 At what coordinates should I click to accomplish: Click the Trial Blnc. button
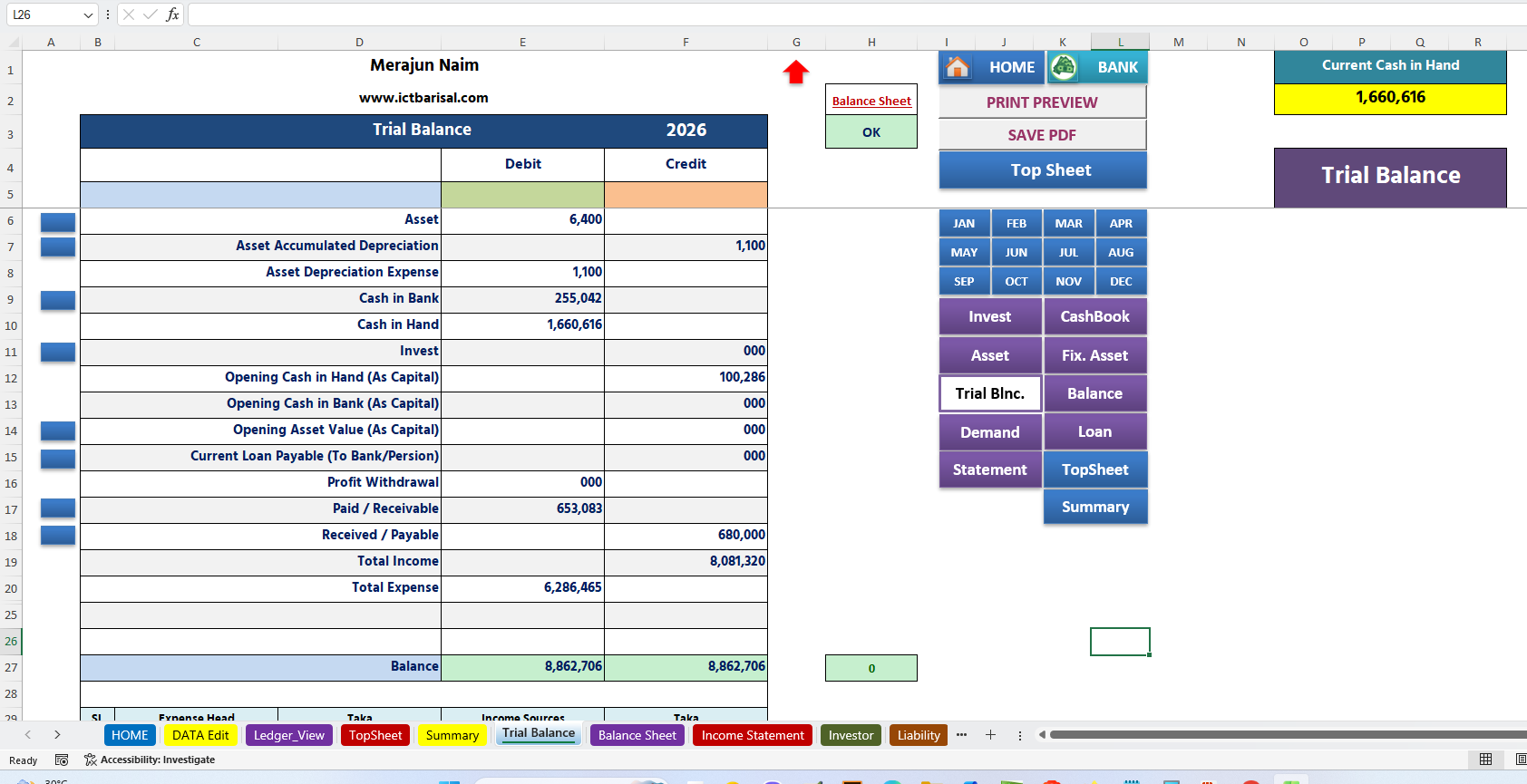coord(990,394)
